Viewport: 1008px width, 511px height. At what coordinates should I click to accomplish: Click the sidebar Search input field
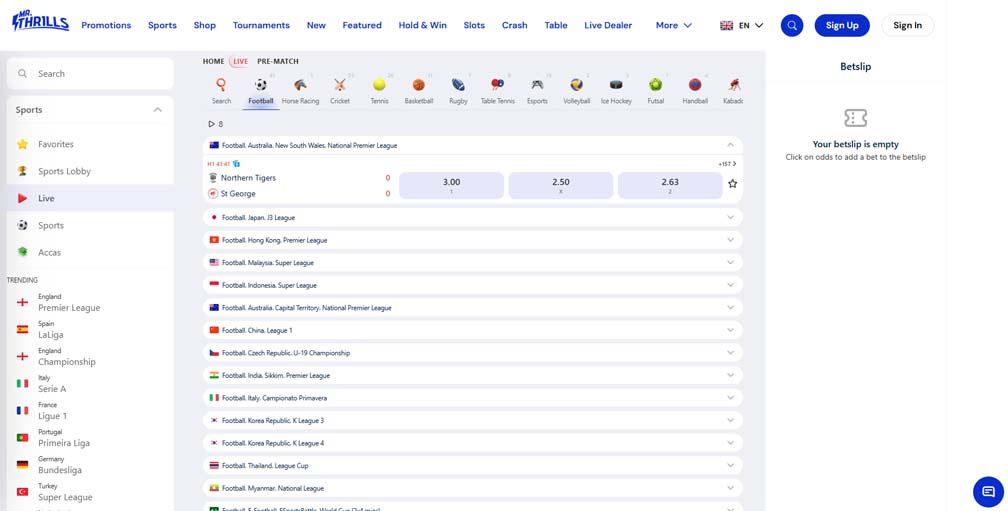pyautogui.click(x=90, y=74)
